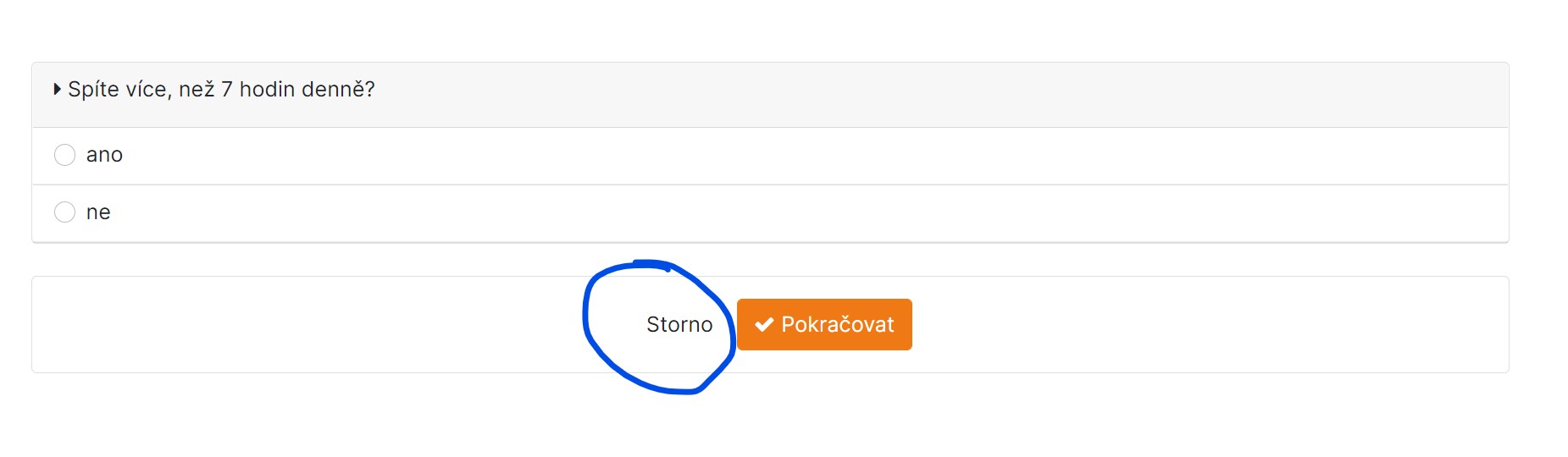Screen dimensions: 1568x457
Task: Click the number 7 in the question
Action: coord(226,89)
